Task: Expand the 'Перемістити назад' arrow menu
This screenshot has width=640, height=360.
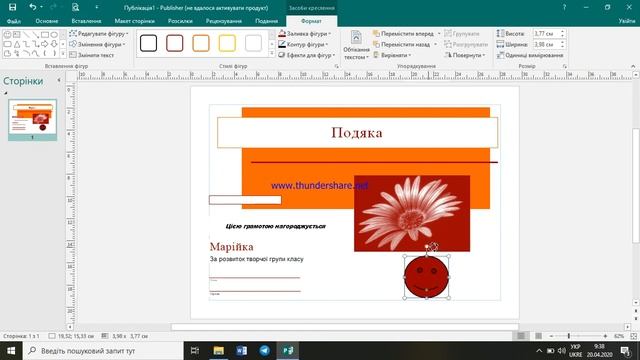Action: pyautogui.click(x=436, y=44)
